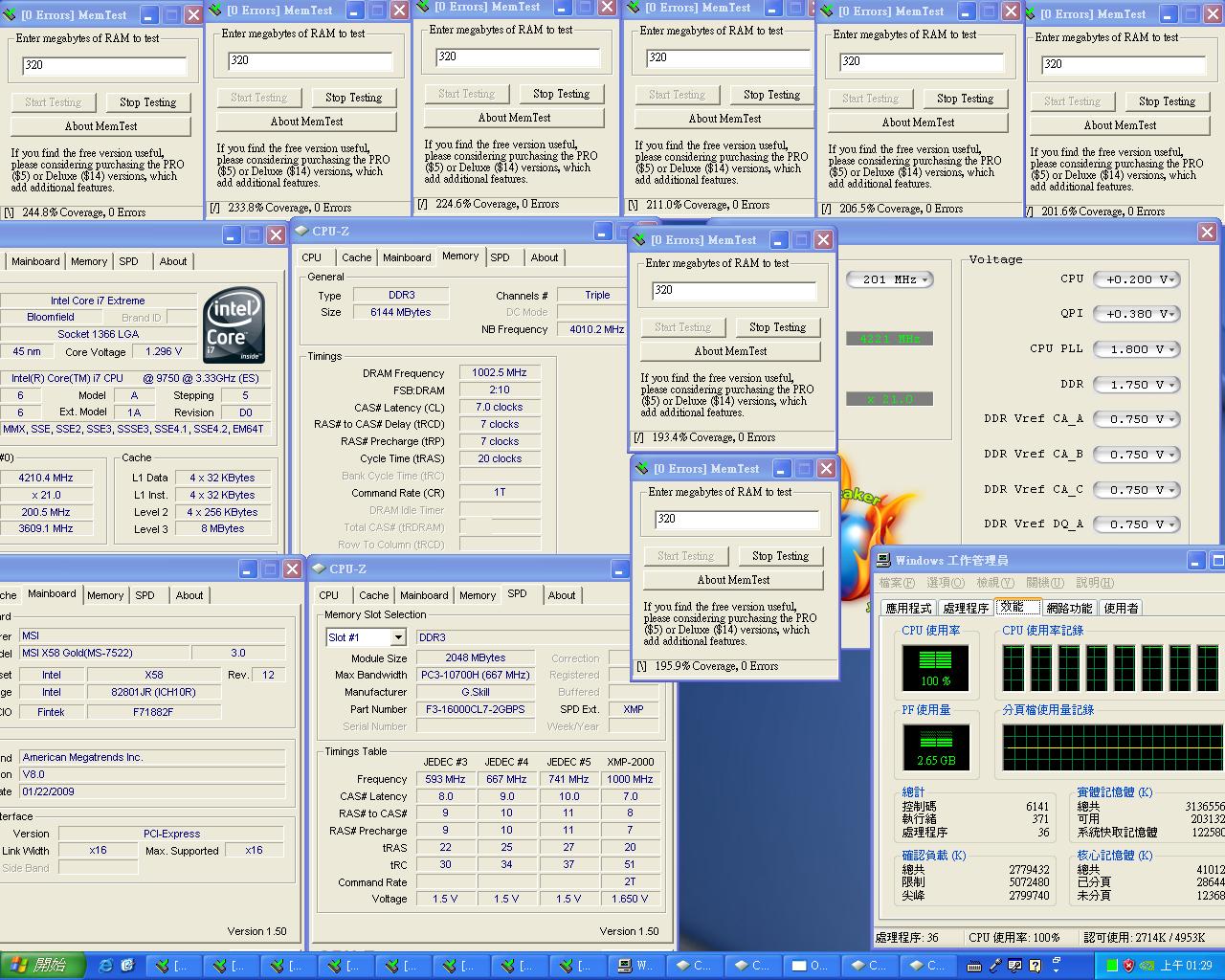The image size is (1225, 980).
Task: Click the CPU-Z title icon of the Memory tab window
Action: pos(301,231)
